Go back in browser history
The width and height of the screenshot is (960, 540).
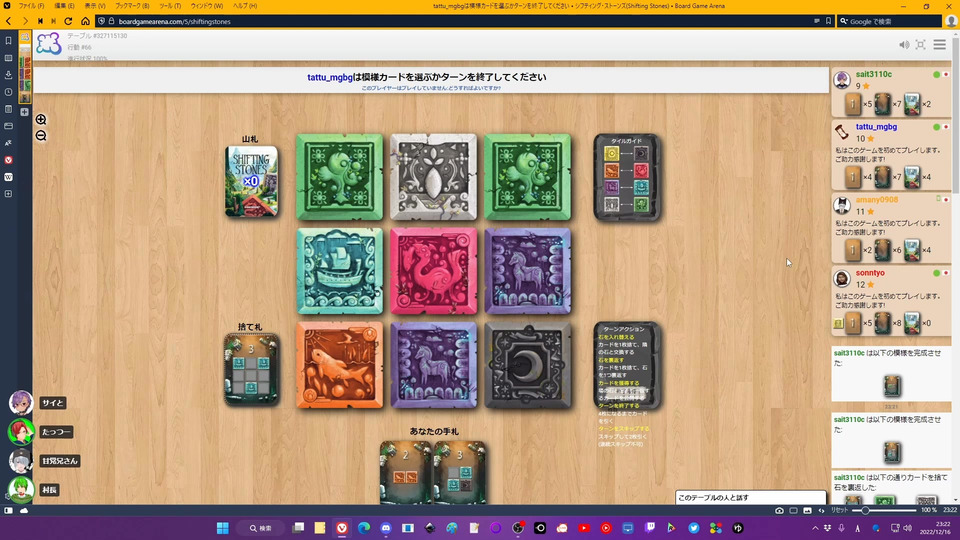coord(9,21)
